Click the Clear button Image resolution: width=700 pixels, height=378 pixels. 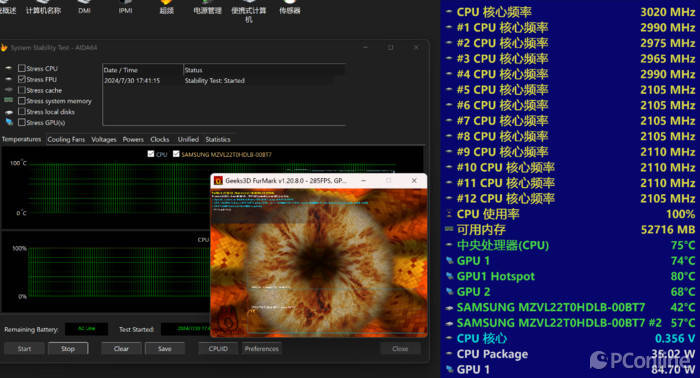pyautogui.click(x=121, y=349)
